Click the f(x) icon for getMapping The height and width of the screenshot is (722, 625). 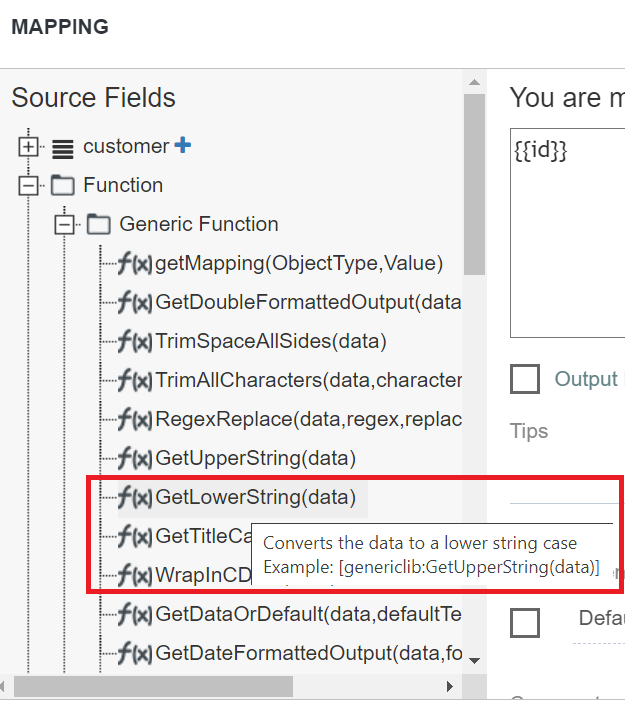point(134,263)
